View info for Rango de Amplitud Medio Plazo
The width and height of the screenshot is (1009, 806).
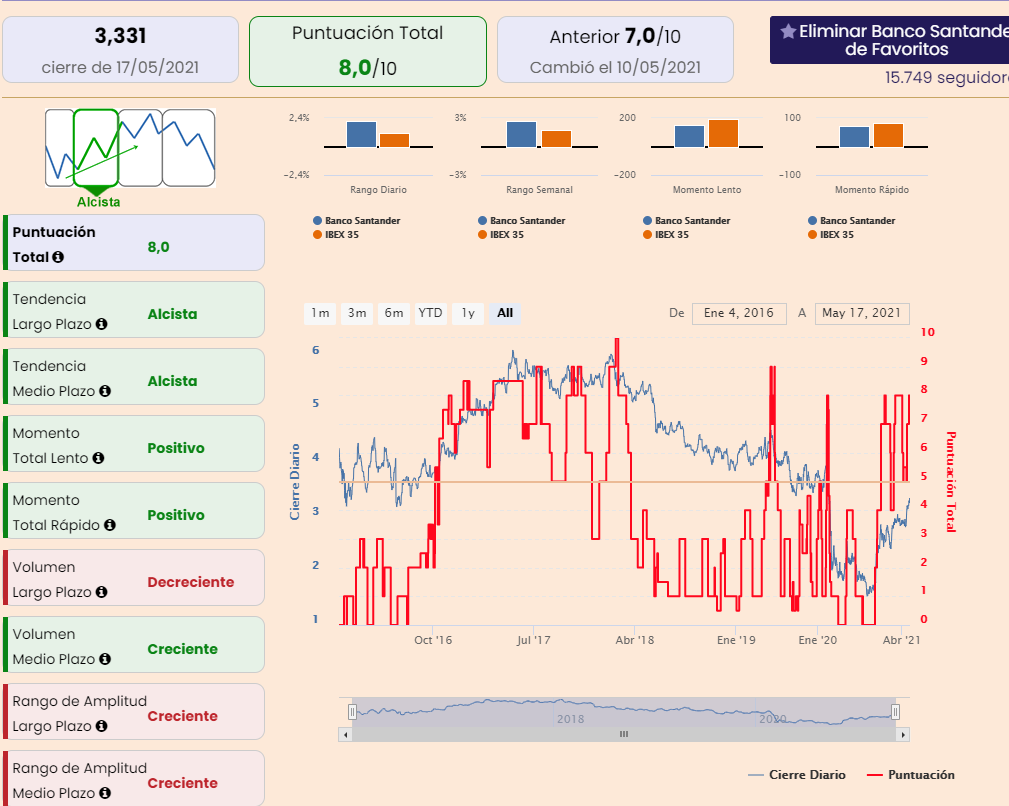coord(105,792)
